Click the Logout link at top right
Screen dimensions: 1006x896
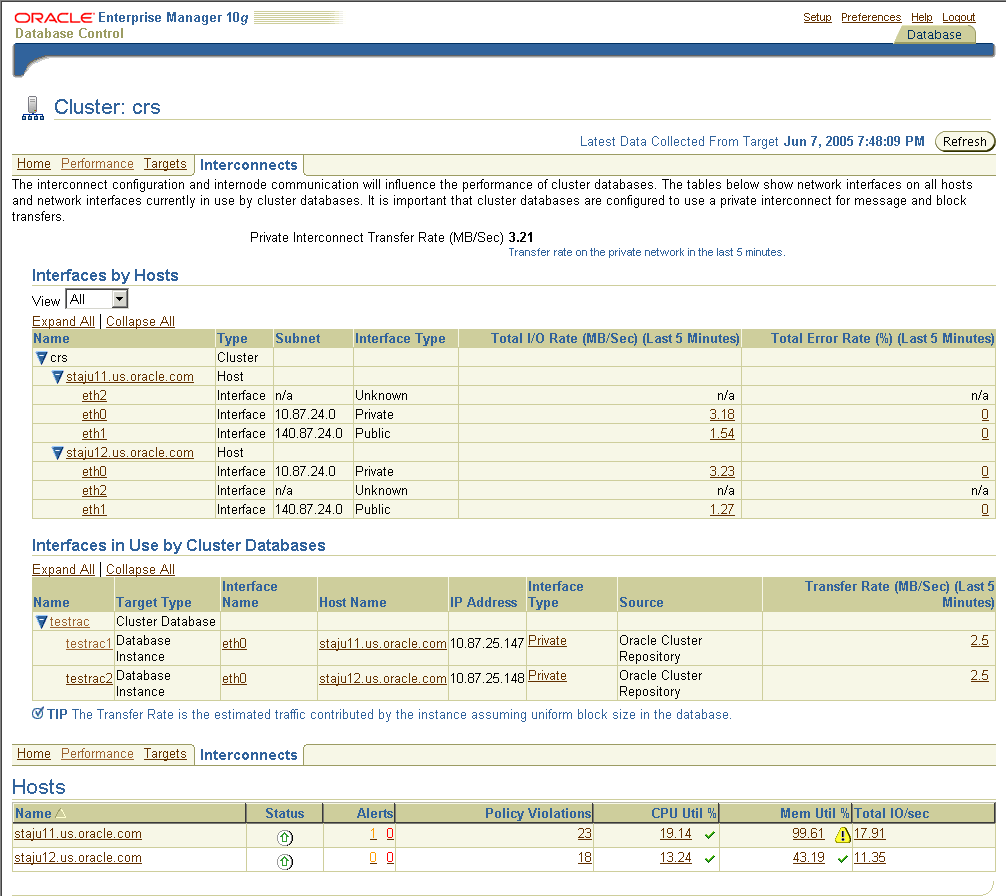coord(958,17)
